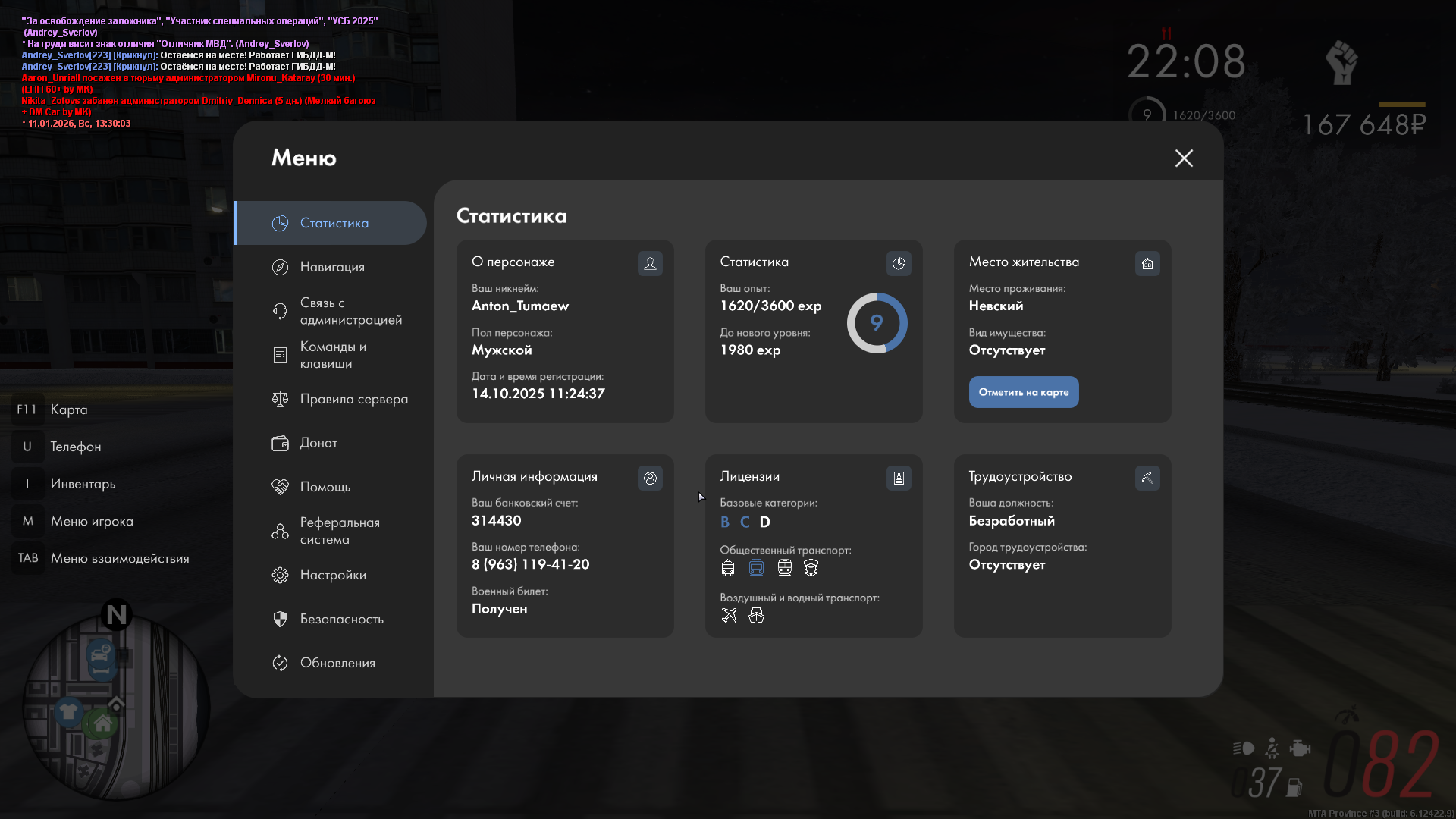Switch to the Обновления section
Image resolution: width=1456 pixels, height=819 pixels.
click(x=337, y=663)
